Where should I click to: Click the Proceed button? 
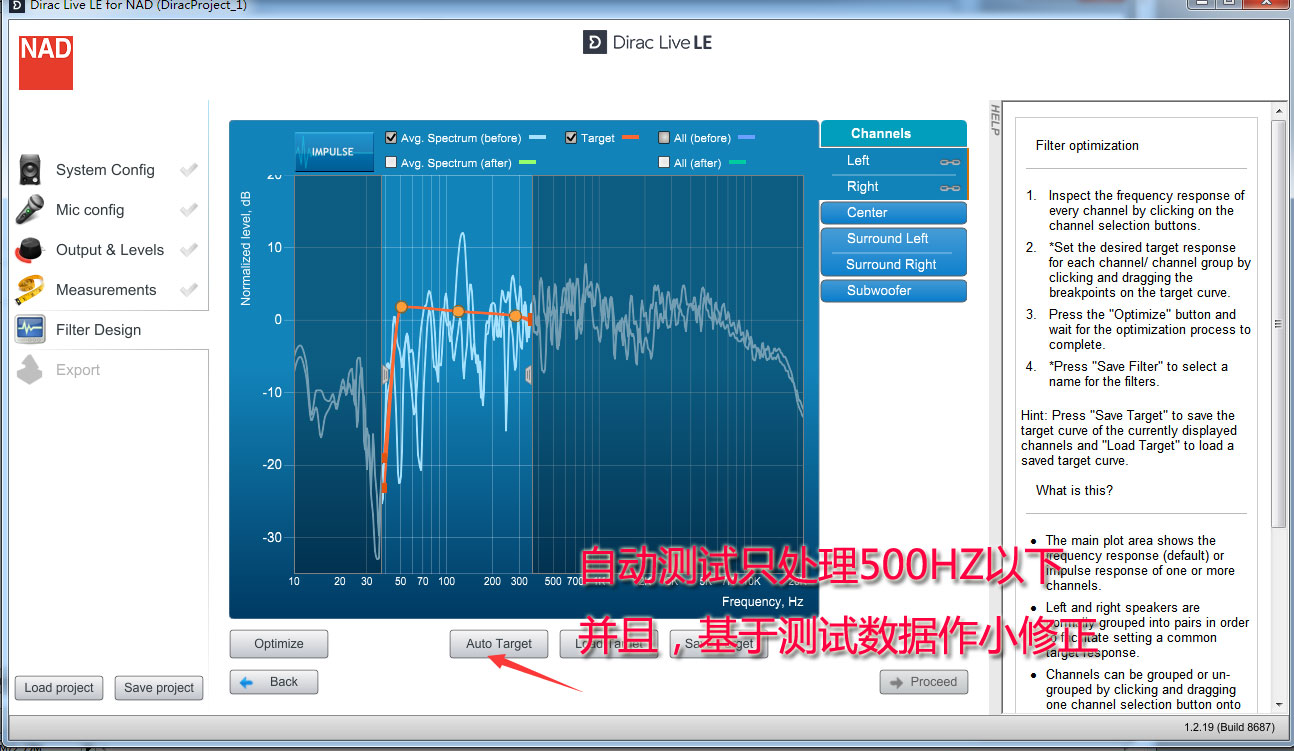click(924, 682)
